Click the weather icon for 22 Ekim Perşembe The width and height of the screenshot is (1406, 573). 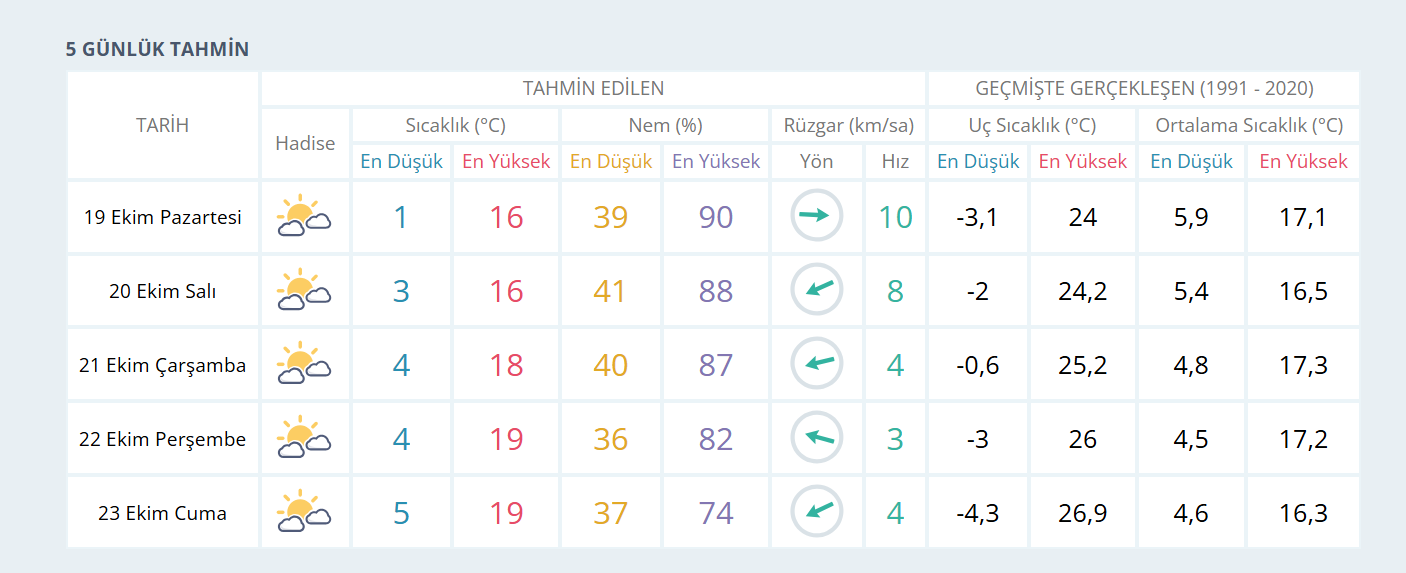click(x=305, y=439)
